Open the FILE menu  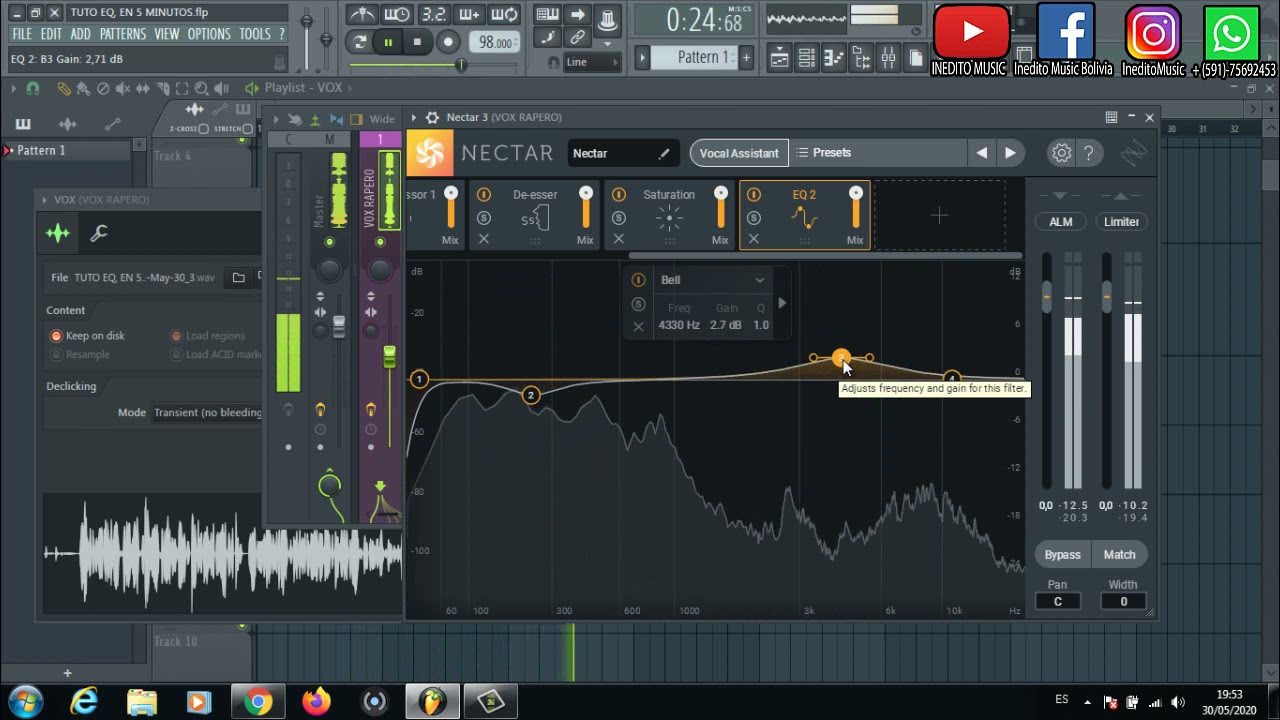click(x=22, y=34)
